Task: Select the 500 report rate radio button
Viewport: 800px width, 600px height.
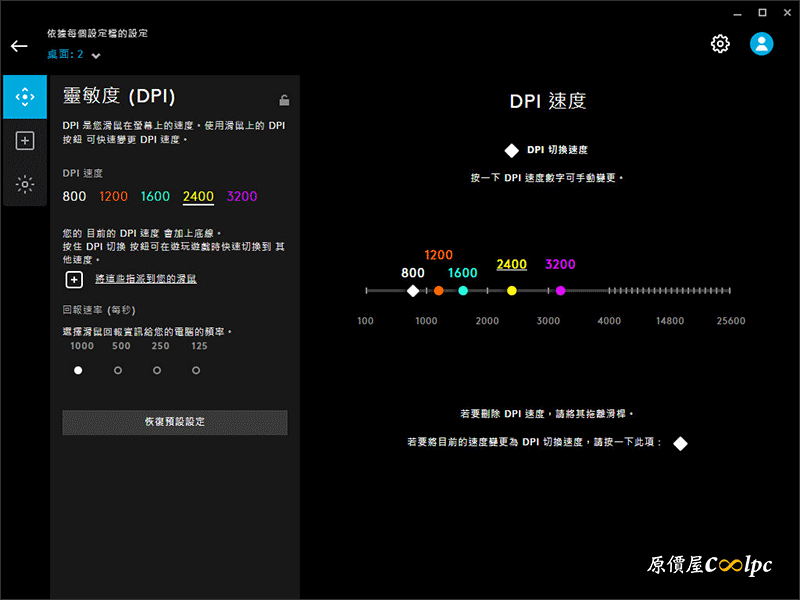Action: (x=118, y=370)
